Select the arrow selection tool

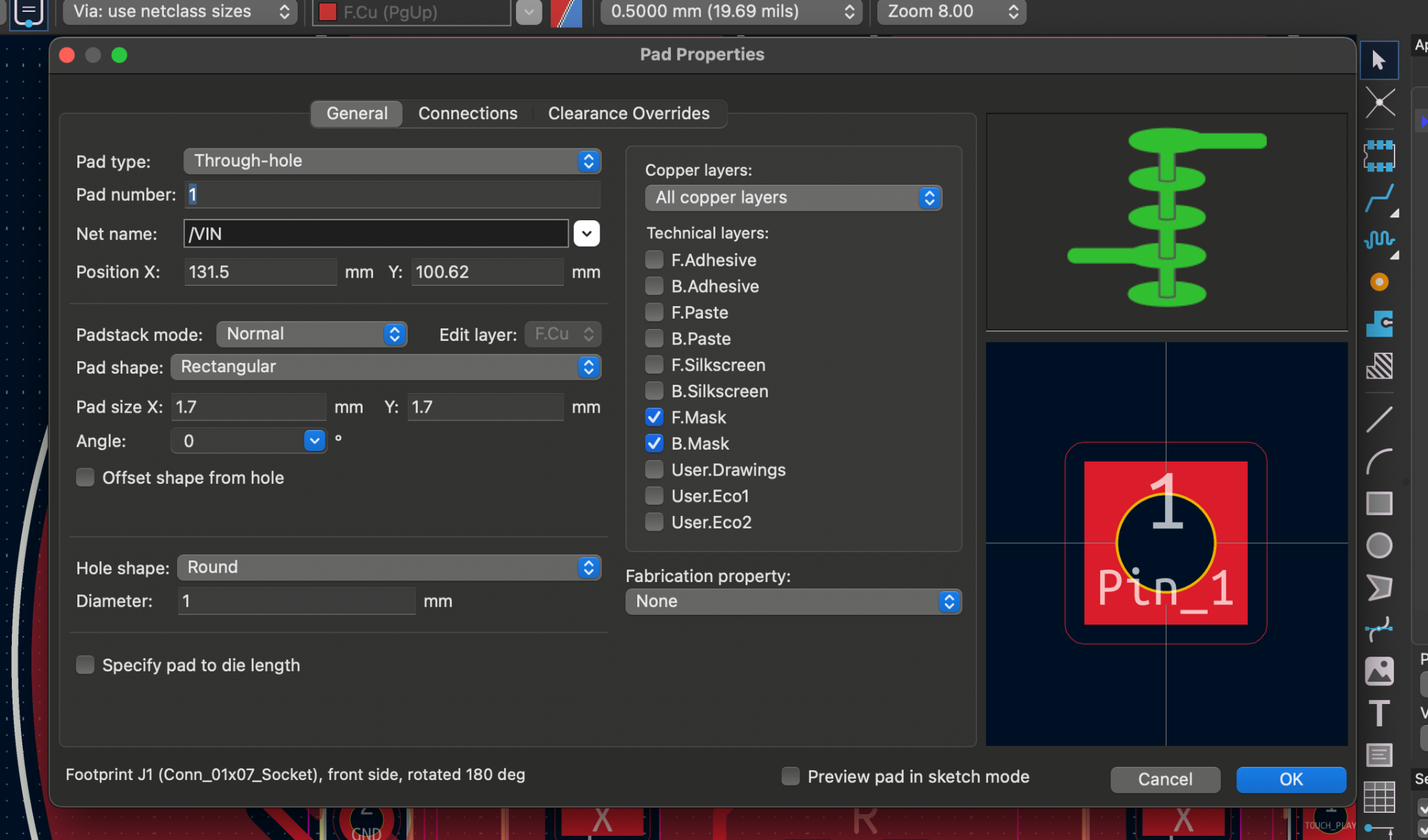[x=1381, y=60]
